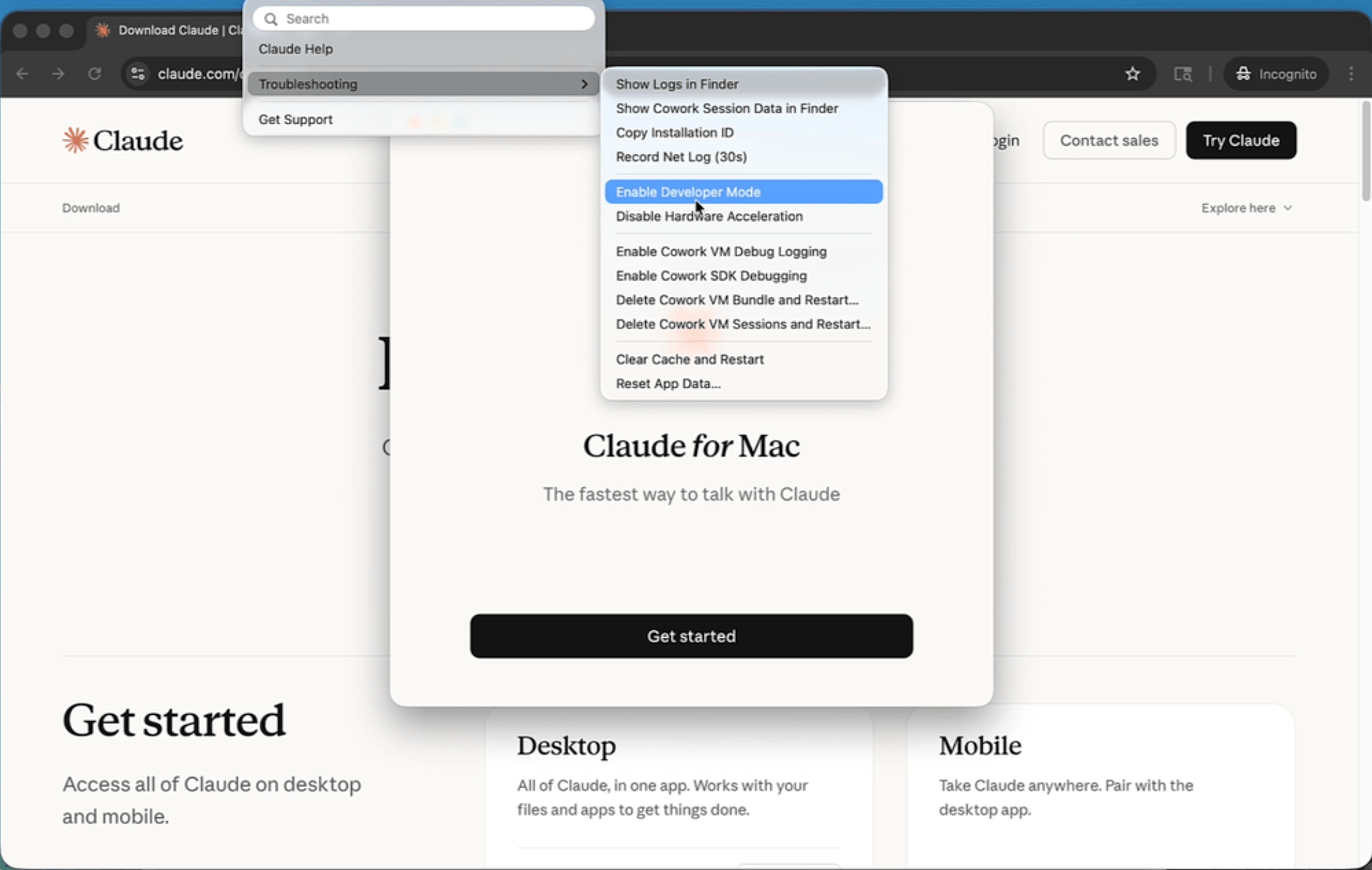This screenshot has width=1372, height=870.
Task: Click the Mobile card heading
Action: click(980, 746)
